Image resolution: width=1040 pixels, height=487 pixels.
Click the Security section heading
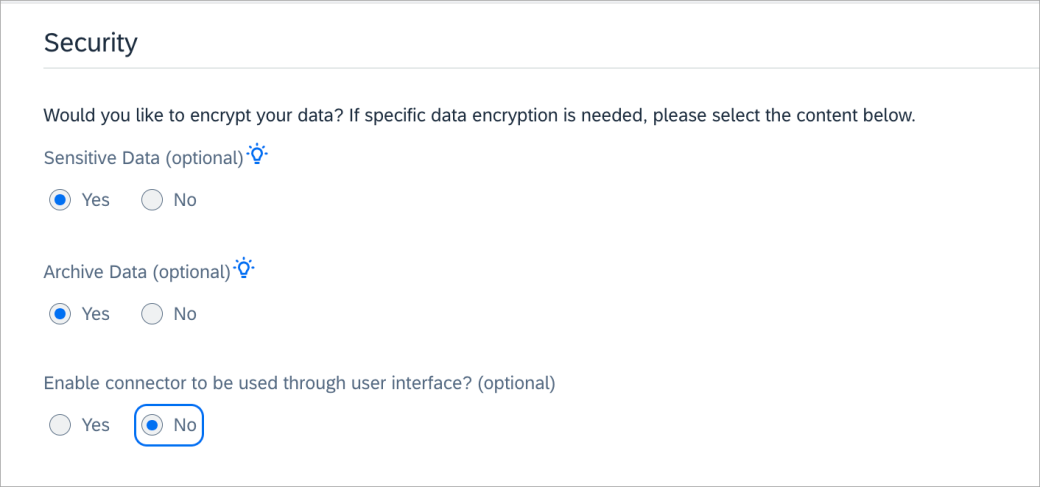[91, 43]
